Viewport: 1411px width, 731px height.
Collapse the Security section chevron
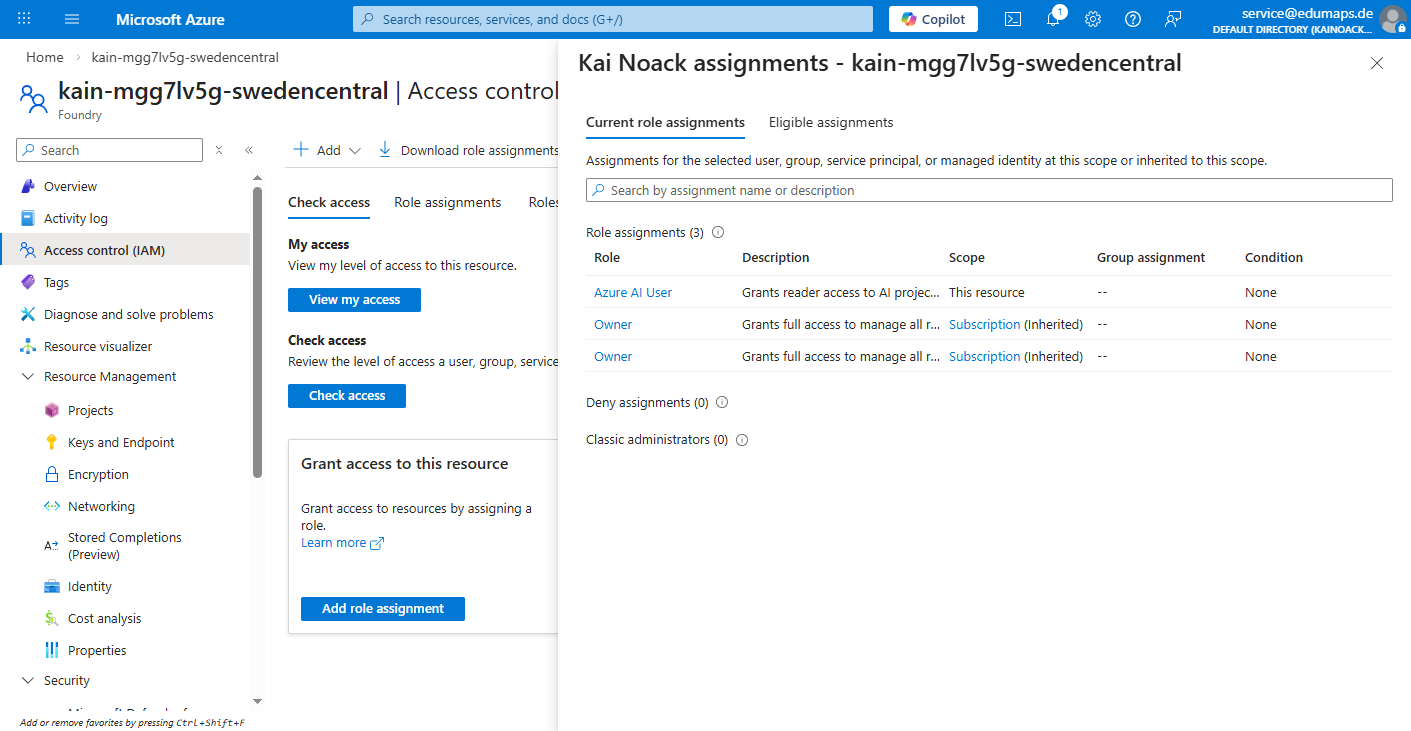(x=28, y=681)
